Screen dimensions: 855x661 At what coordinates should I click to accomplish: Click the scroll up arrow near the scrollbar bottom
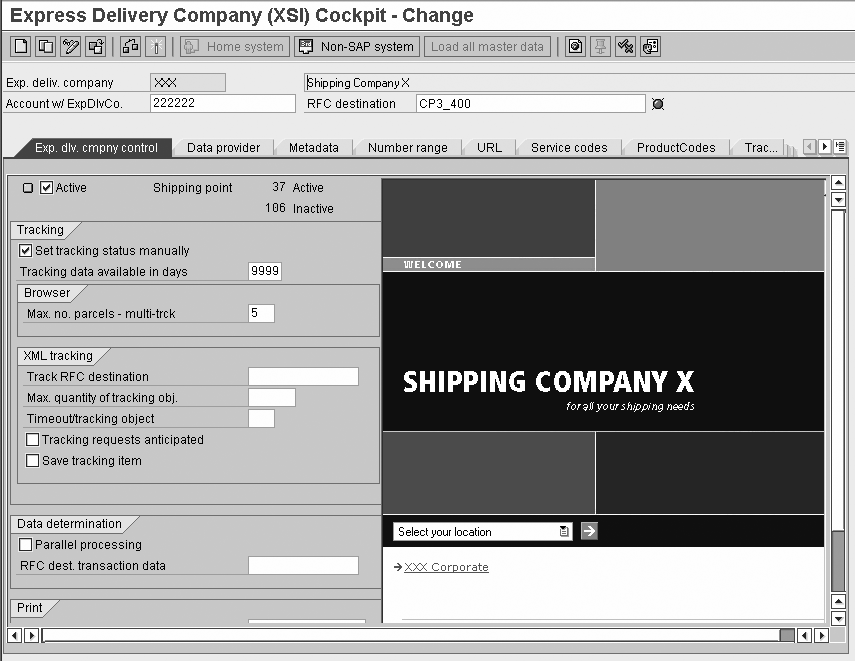(839, 602)
